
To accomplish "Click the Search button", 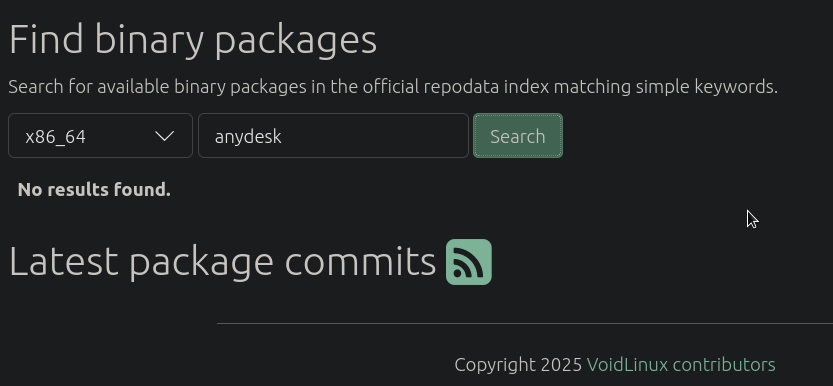I will [x=518, y=135].
